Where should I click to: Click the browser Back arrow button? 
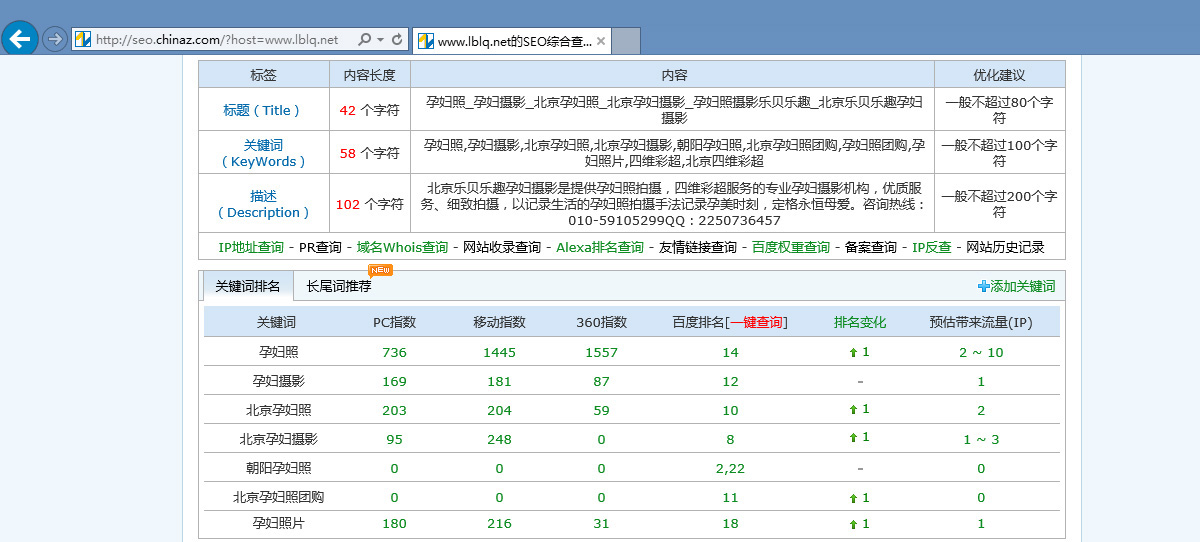pos(20,39)
